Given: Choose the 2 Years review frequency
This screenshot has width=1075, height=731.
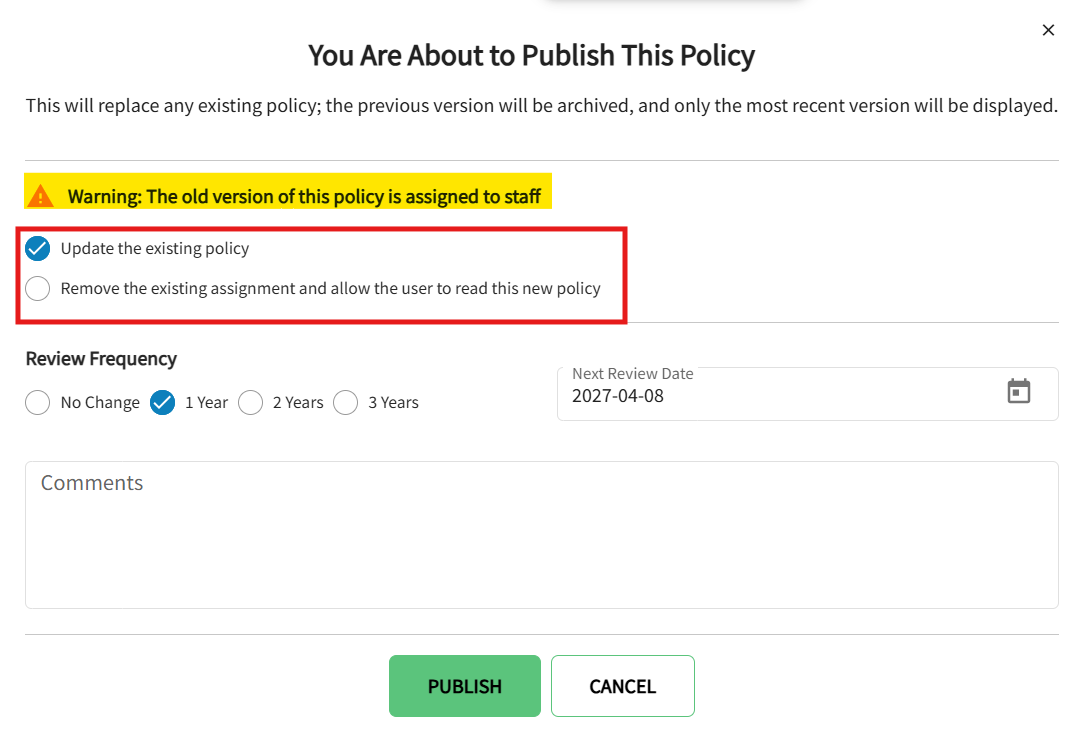Looking at the screenshot, I should point(250,402).
